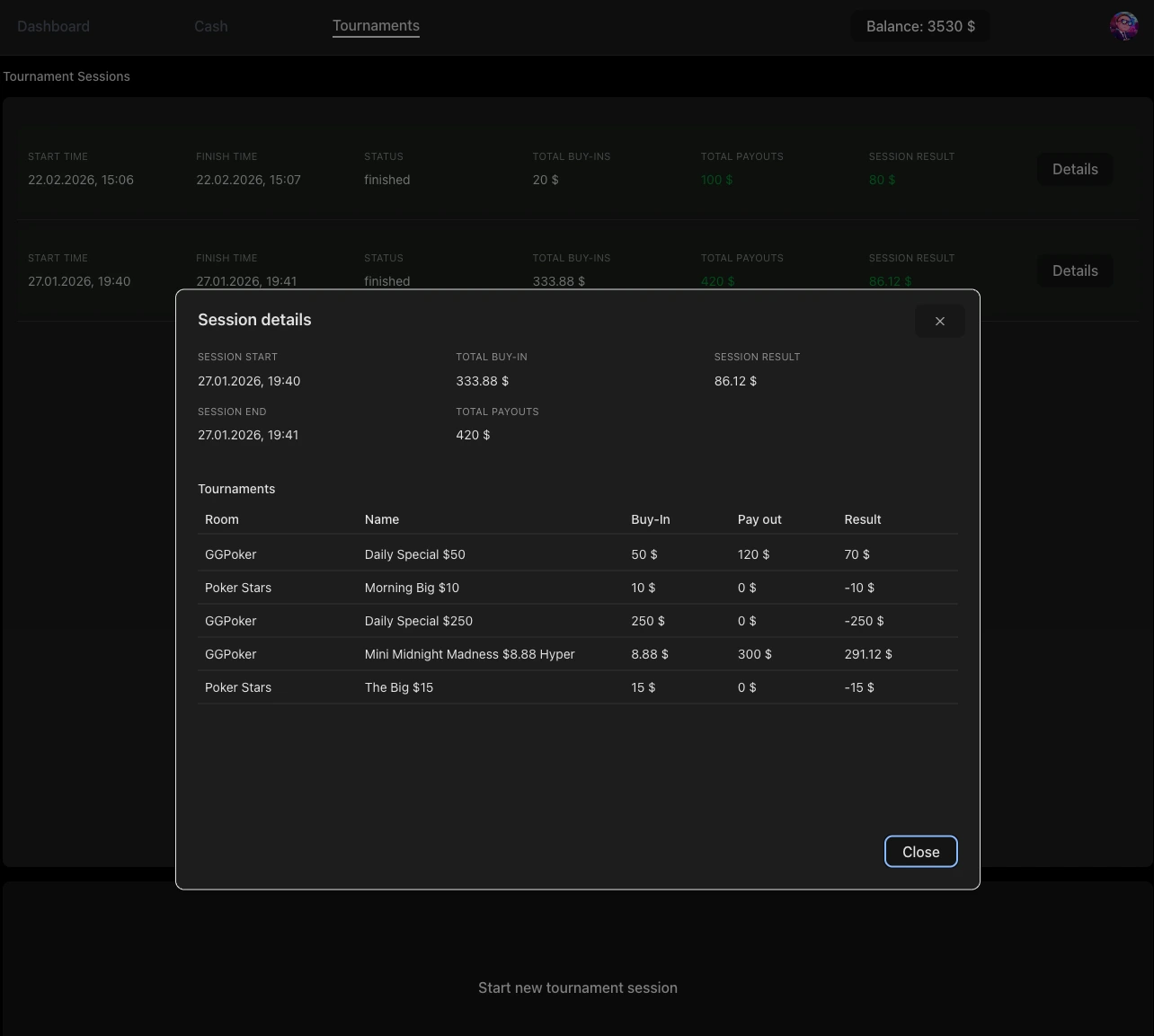Click the -250 $ result value
Viewport: 1154px width, 1036px height.
(865, 621)
